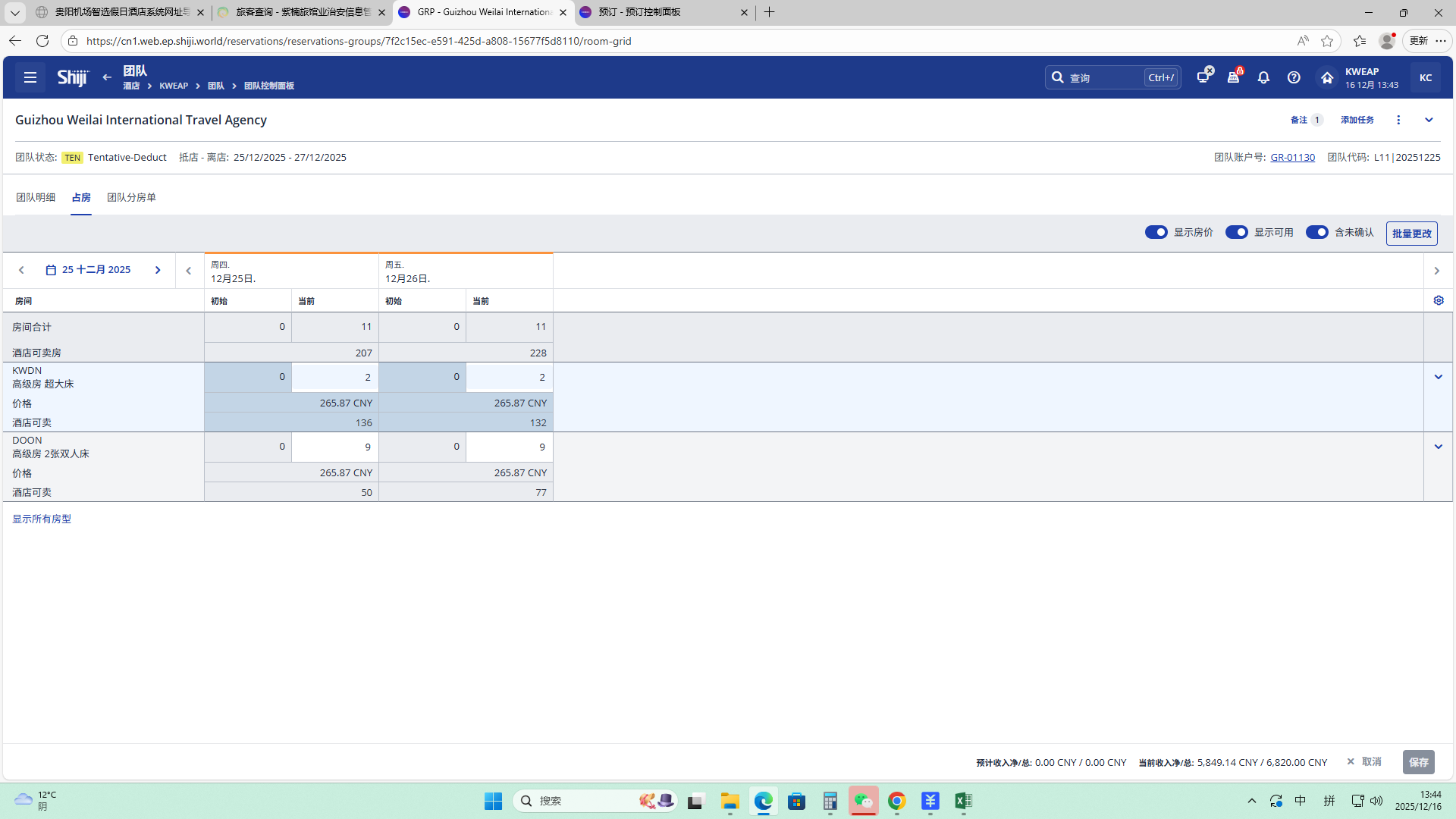Toggle the 显示可用 switch

[x=1236, y=232]
